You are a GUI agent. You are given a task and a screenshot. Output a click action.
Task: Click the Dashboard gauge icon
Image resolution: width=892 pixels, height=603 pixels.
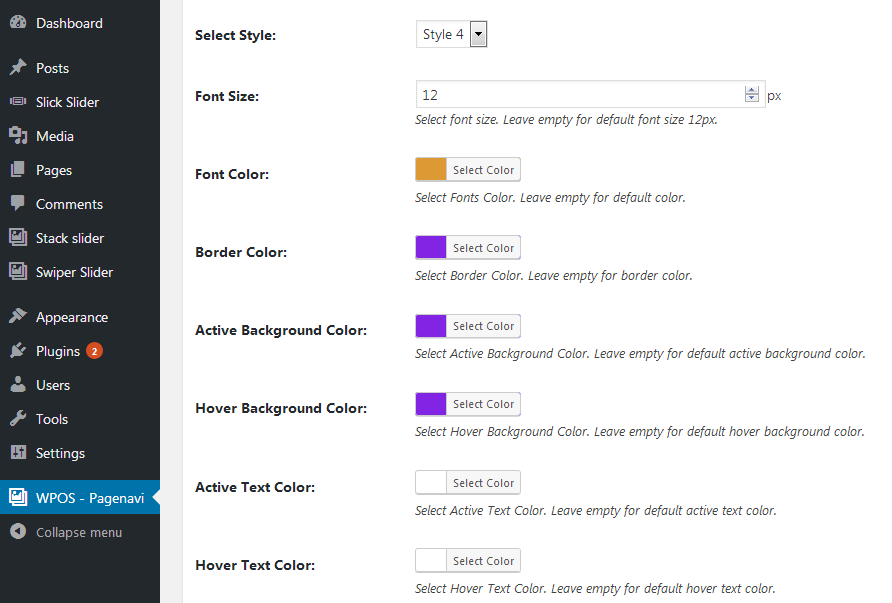pyautogui.click(x=18, y=23)
